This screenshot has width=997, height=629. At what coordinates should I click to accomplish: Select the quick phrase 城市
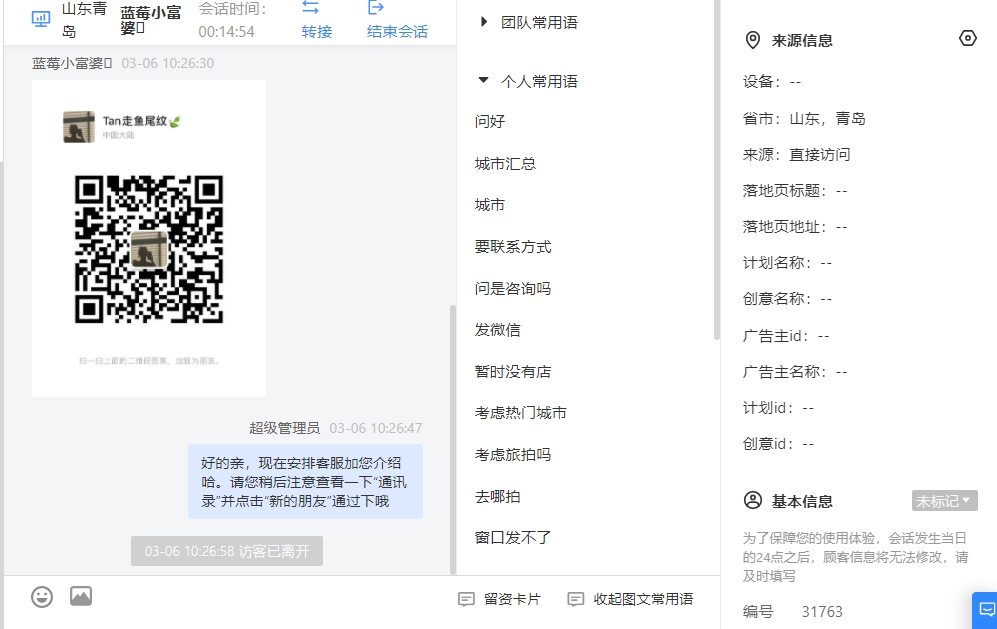coord(490,205)
